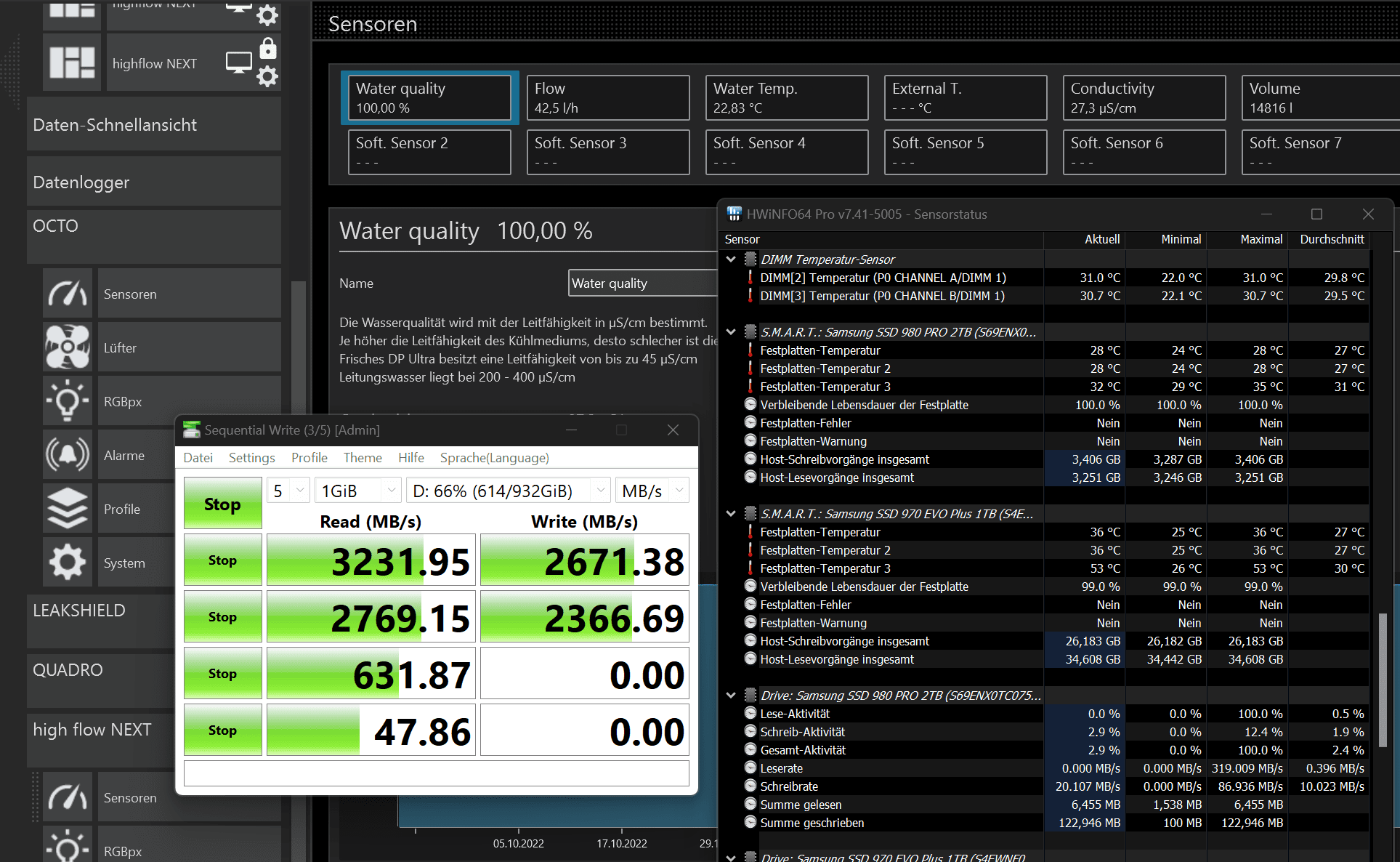Click the gear icon under the lock for highflow NEXT
This screenshot has width=1400, height=862.
pyautogui.click(x=268, y=76)
